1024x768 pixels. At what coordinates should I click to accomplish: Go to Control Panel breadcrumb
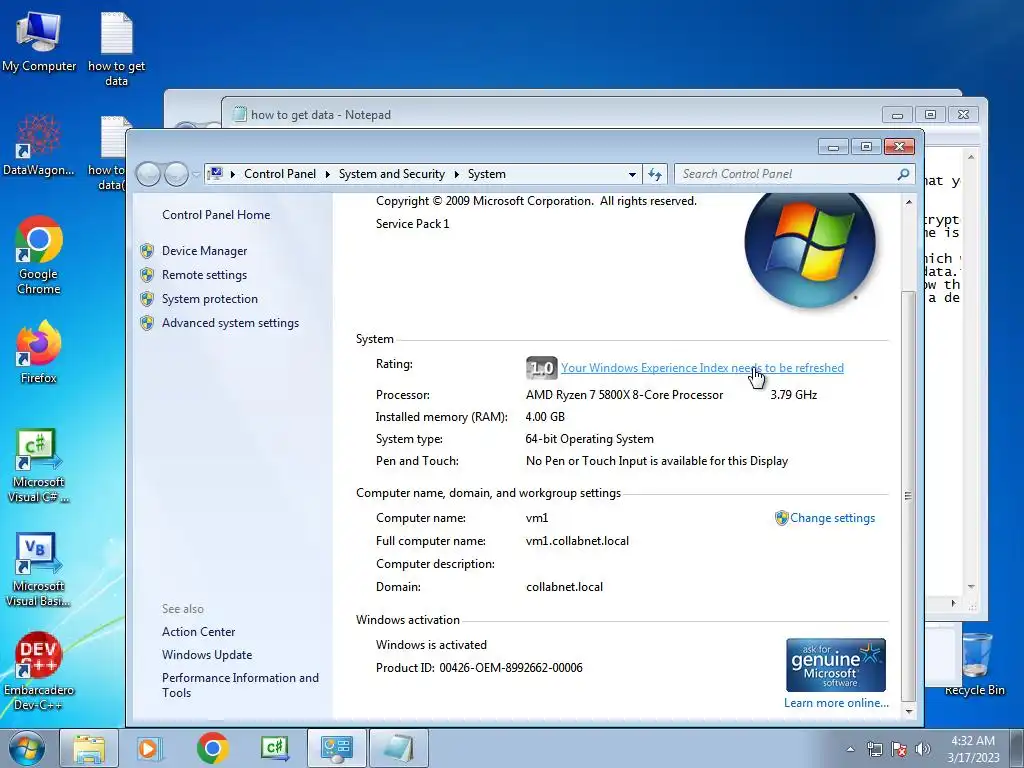[x=280, y=174]
